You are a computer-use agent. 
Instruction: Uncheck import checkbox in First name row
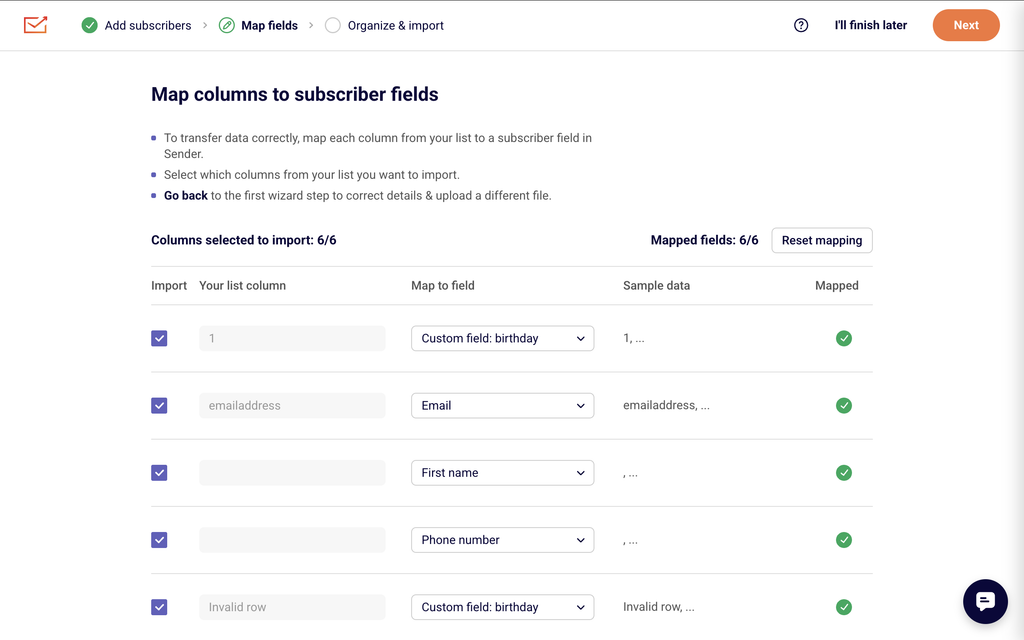(159, 473)
